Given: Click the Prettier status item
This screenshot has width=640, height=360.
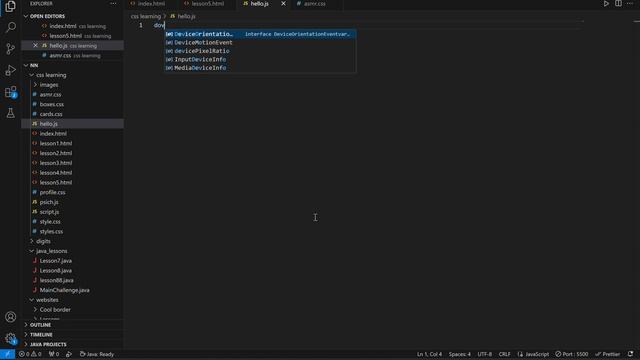Looking at the screenshot, I should [x=607, y=354].
